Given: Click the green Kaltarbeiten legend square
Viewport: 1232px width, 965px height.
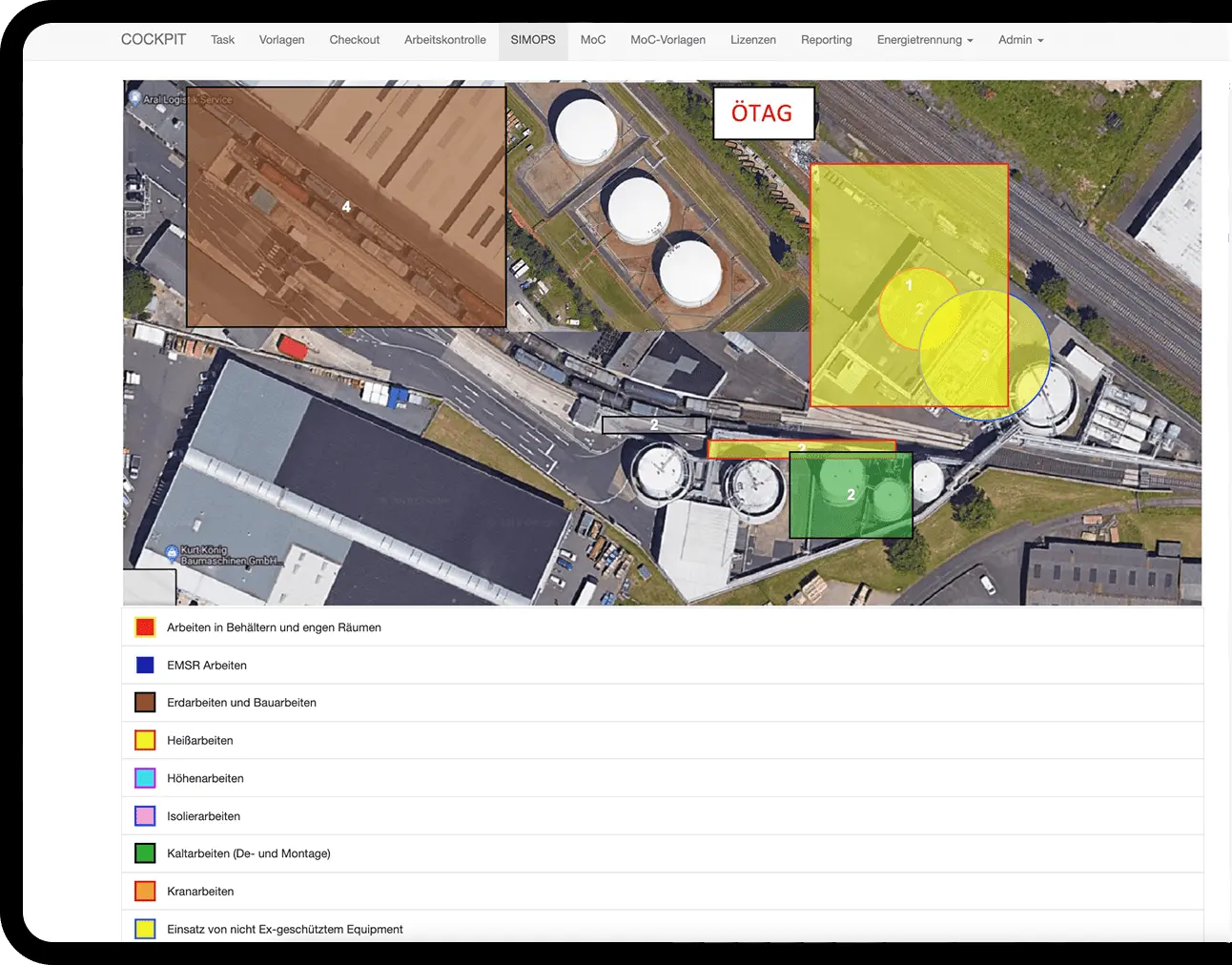Looking at the screenshot, I should (x=145, y=853).
